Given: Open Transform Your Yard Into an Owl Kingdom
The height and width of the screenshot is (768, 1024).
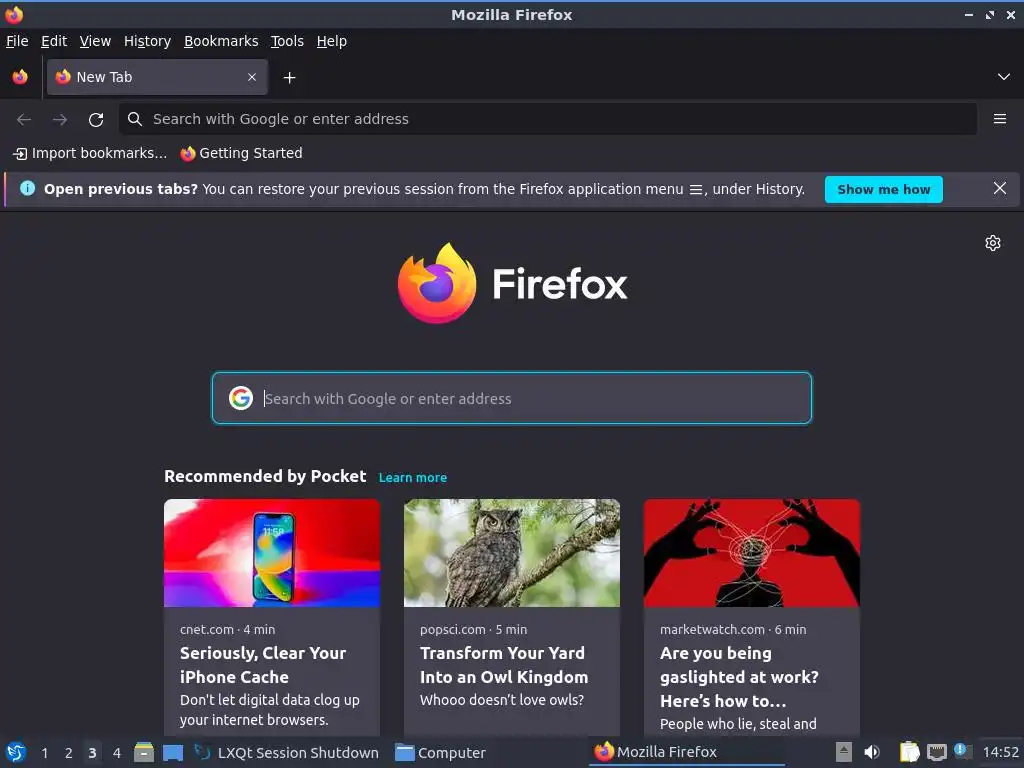Looking at the screenshot, I should (504, 665).
